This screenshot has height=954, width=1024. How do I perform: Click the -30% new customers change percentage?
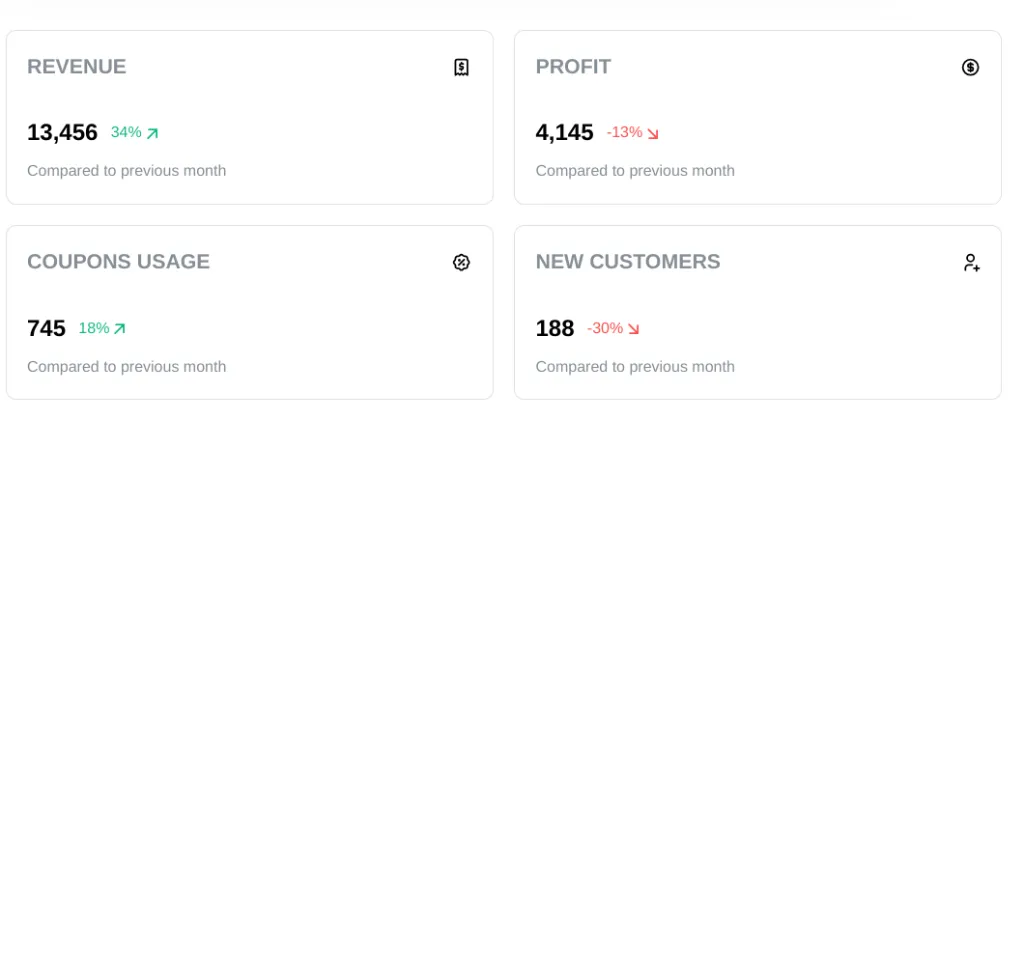tap(605, 328)
